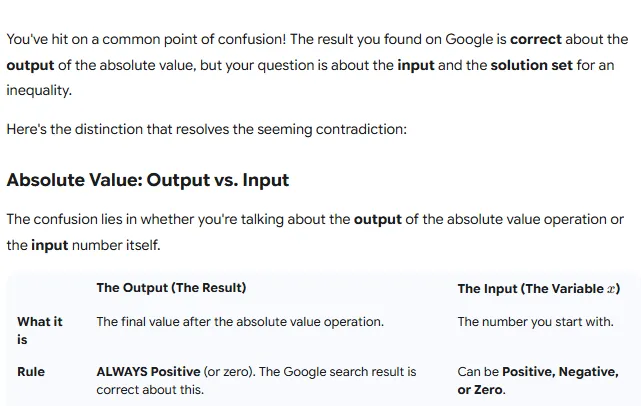Click the "Absolute Value: Output vs. Input" heading
This screenshot has width=641, height=406.
(x=147, y=181)
